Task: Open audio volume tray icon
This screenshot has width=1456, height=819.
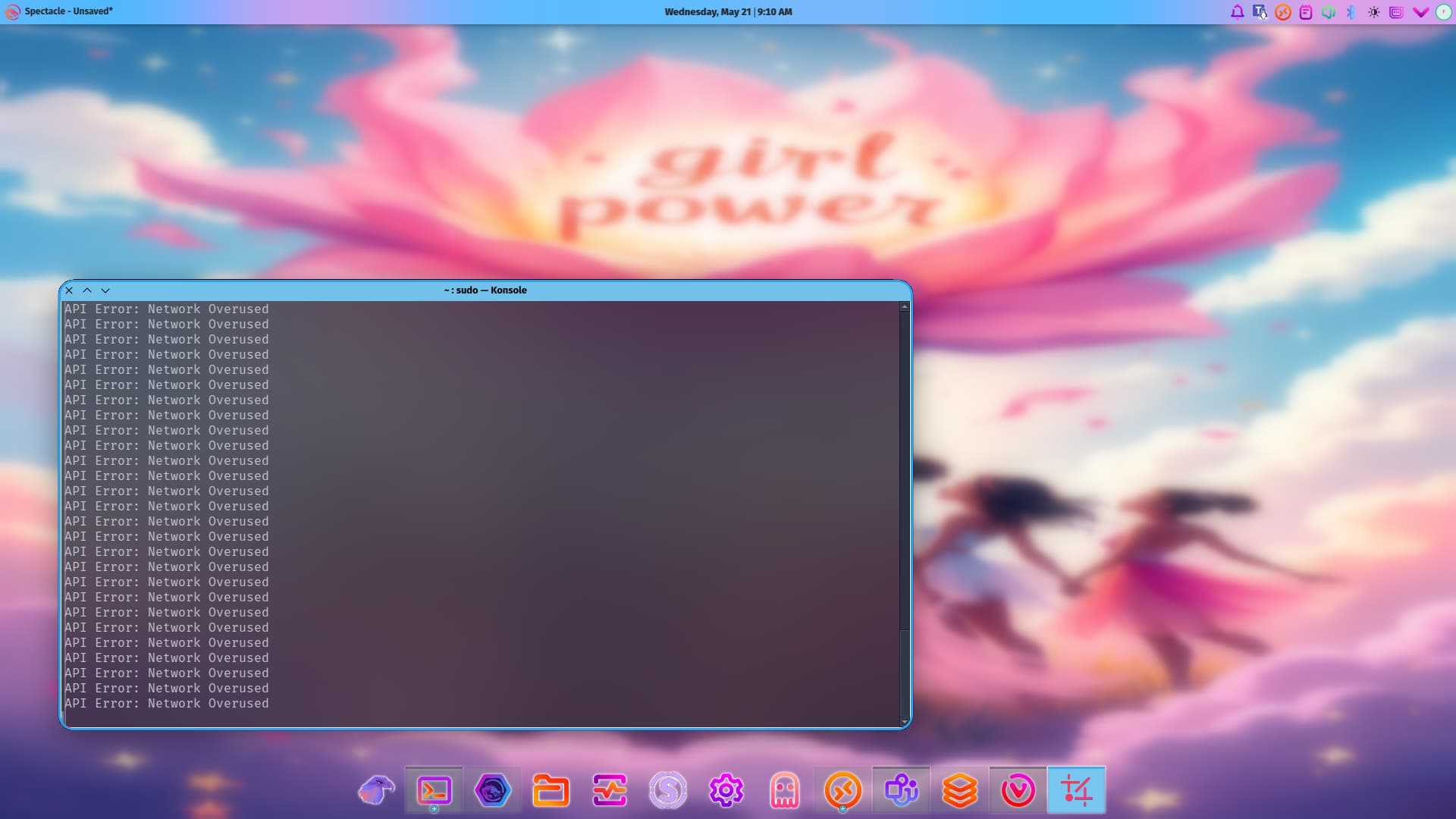Action: (1328, 12)
